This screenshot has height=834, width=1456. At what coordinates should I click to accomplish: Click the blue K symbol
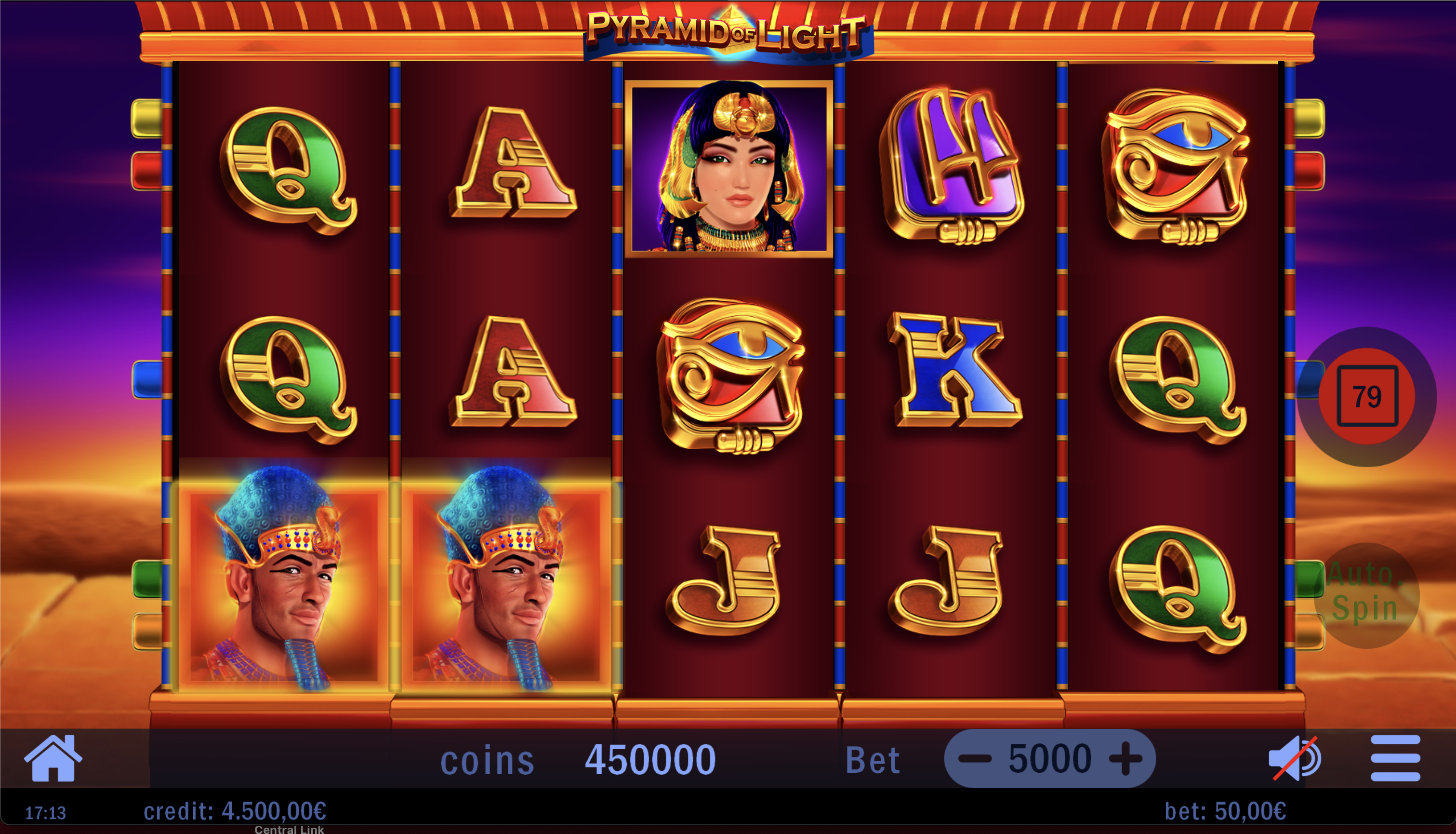coord(954,369)
